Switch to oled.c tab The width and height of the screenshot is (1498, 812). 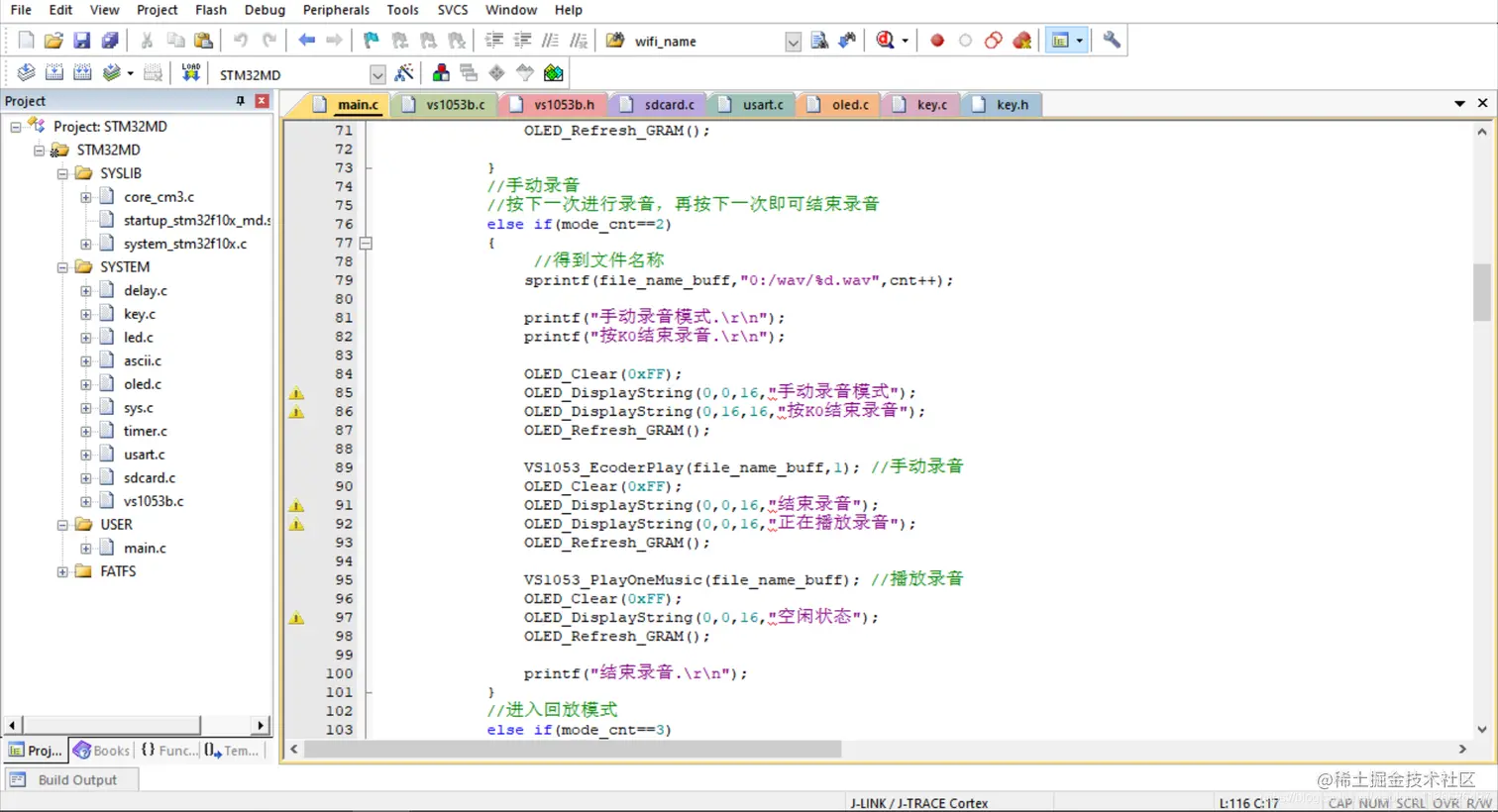point(838,104)
